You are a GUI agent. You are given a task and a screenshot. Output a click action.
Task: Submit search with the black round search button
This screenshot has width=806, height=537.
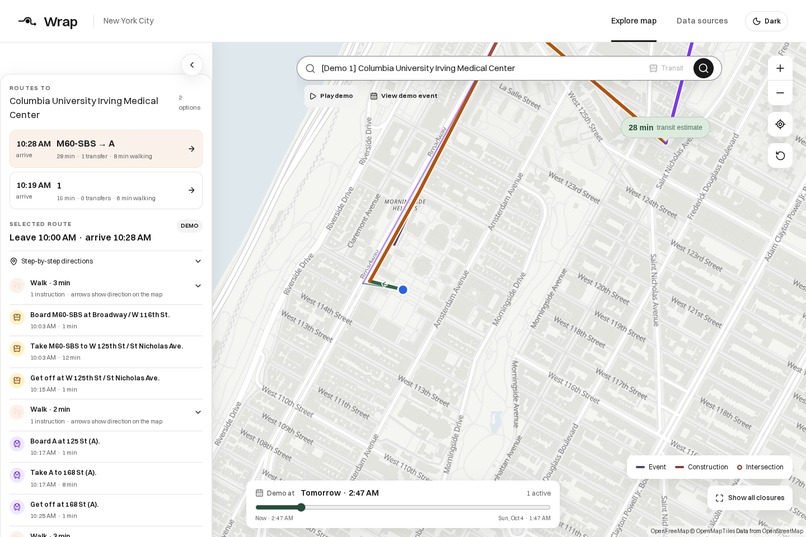pos(703,68)
